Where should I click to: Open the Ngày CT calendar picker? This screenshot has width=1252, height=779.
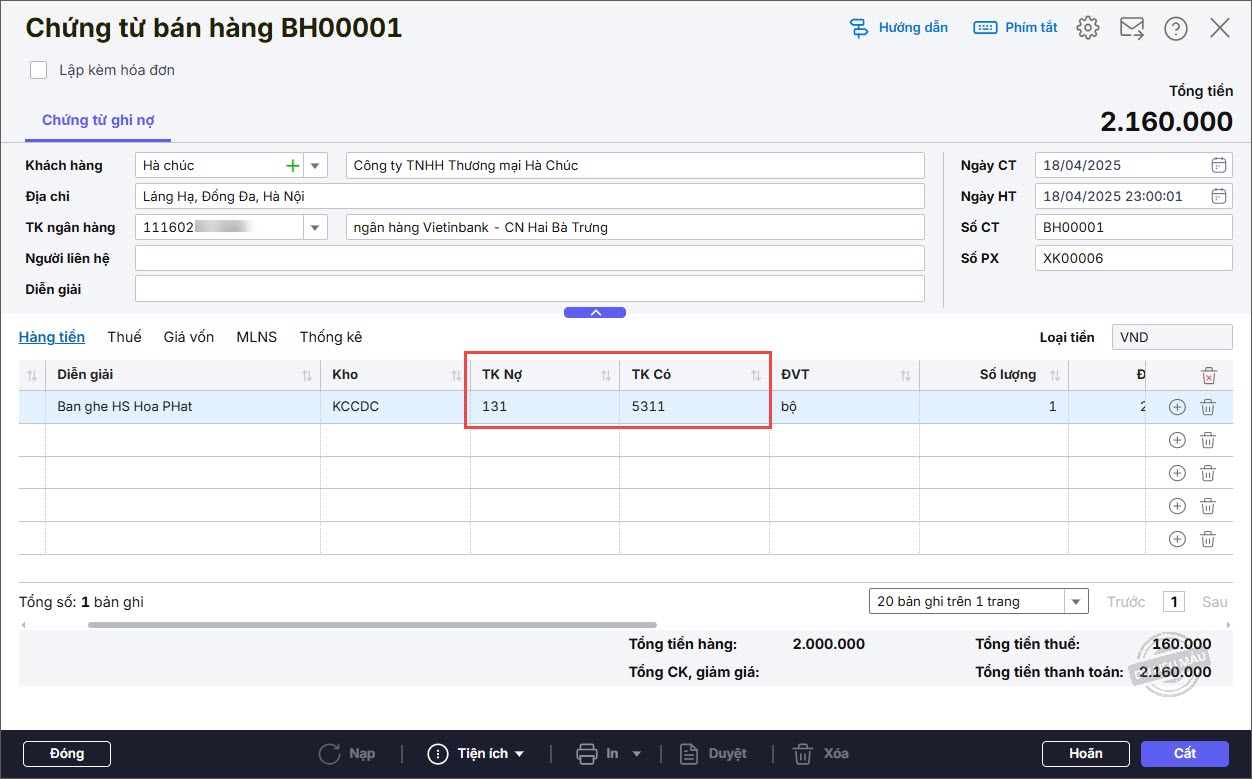coord(1218,166)
